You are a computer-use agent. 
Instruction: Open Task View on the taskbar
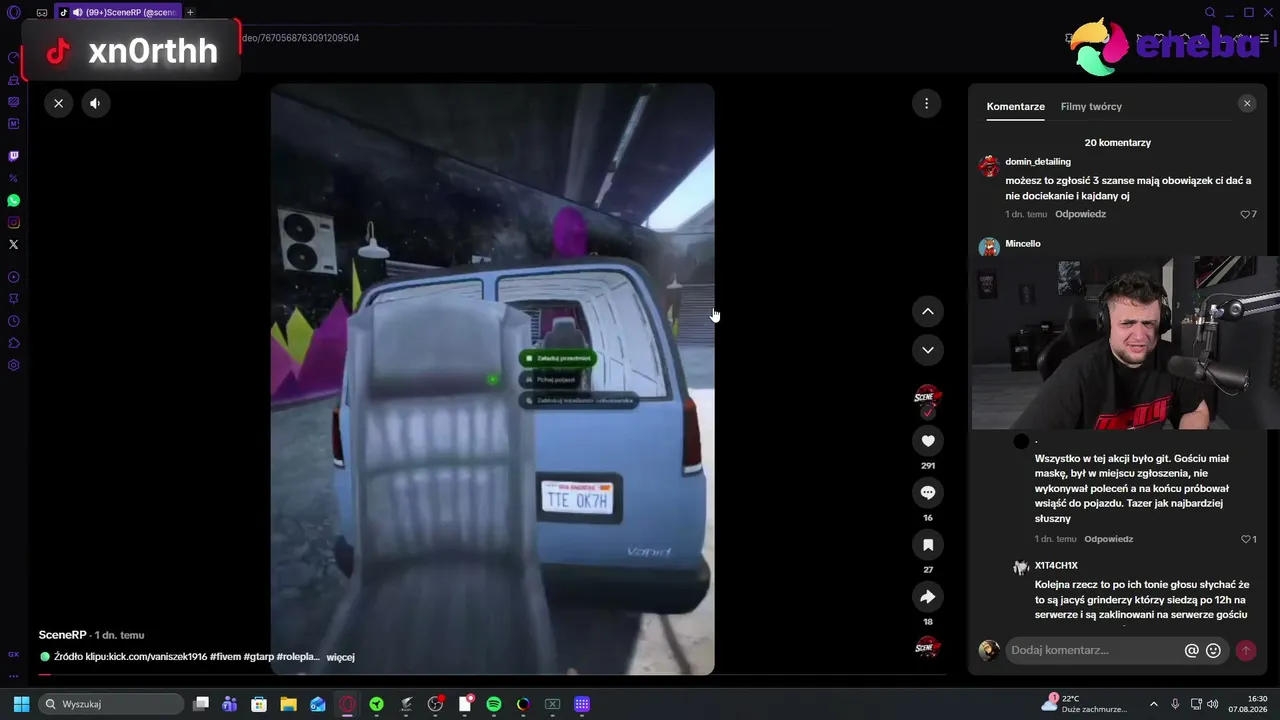click(200, 704)
